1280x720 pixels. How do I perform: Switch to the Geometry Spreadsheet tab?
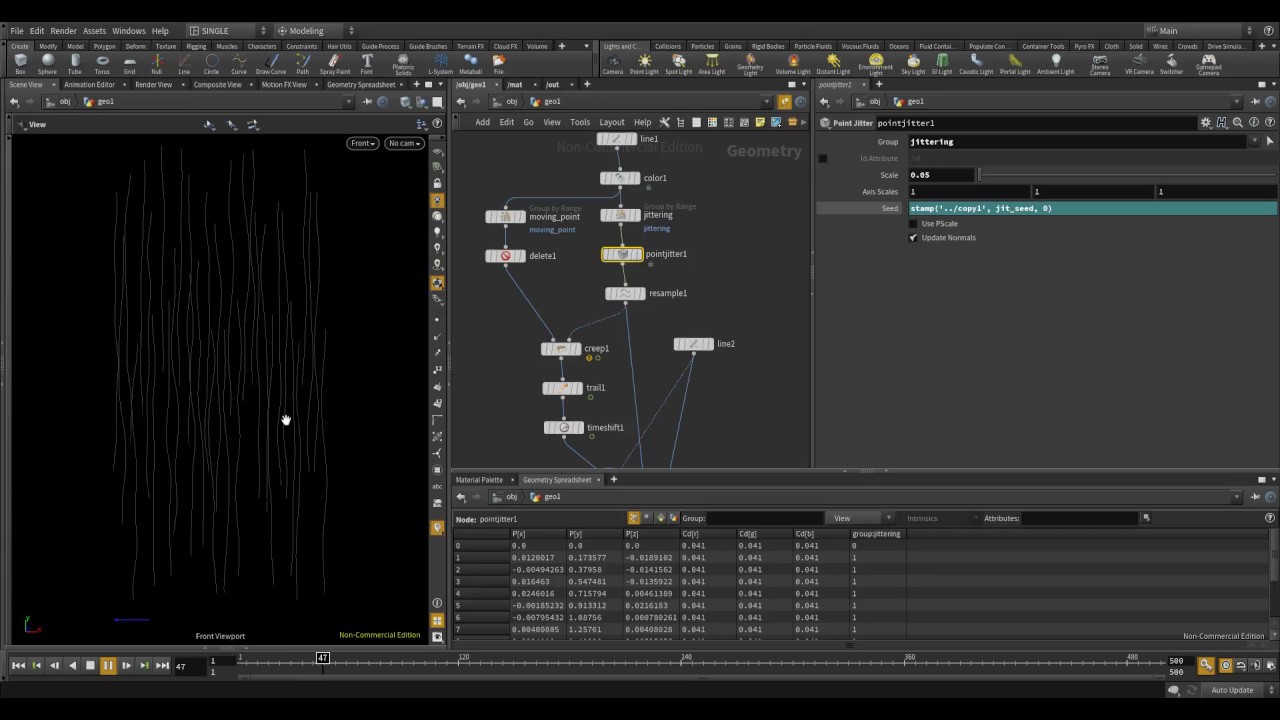pyautogui.click(x=557, y=480)
